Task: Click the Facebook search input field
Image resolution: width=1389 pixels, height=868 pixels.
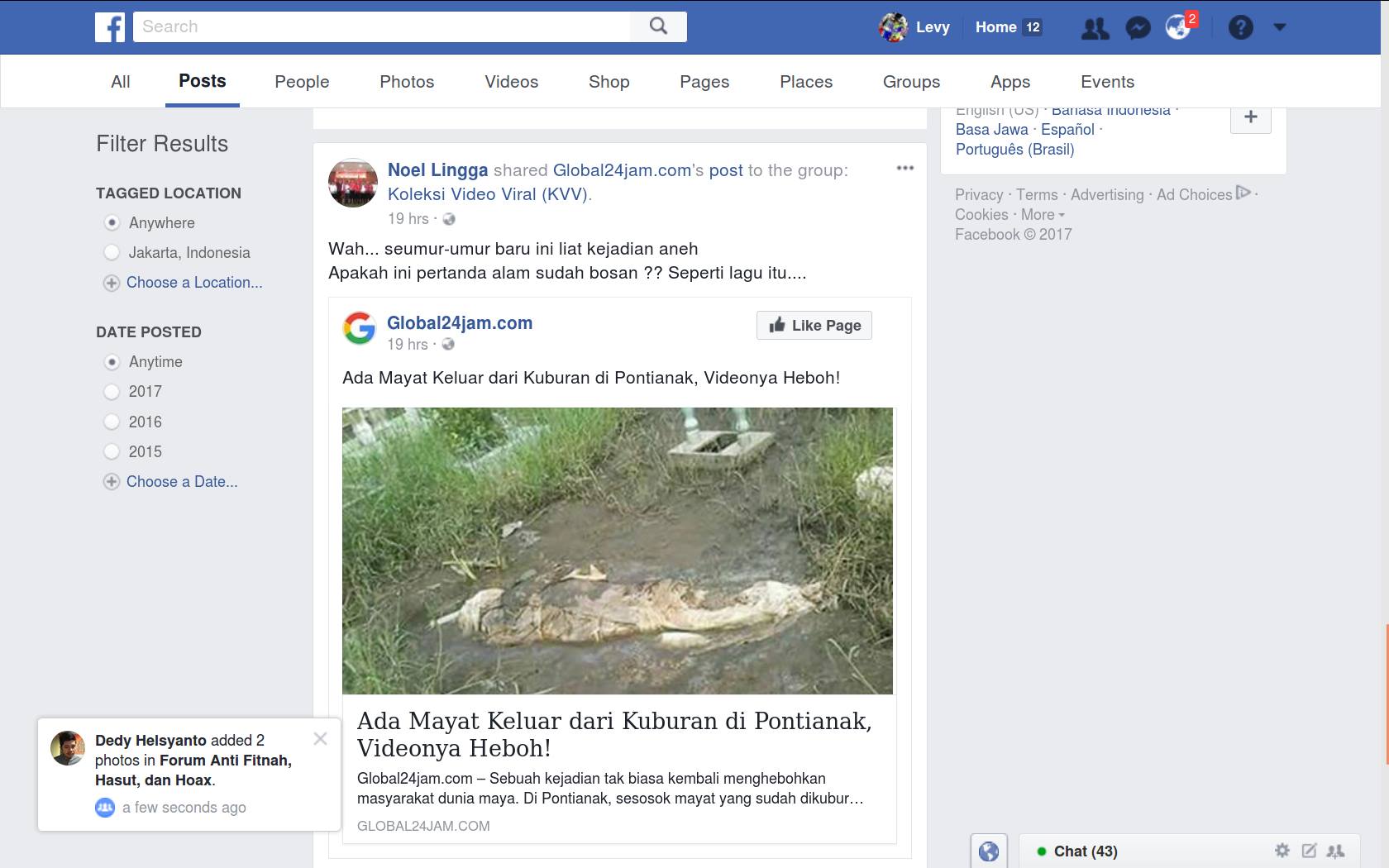Action: pos(380,26)
